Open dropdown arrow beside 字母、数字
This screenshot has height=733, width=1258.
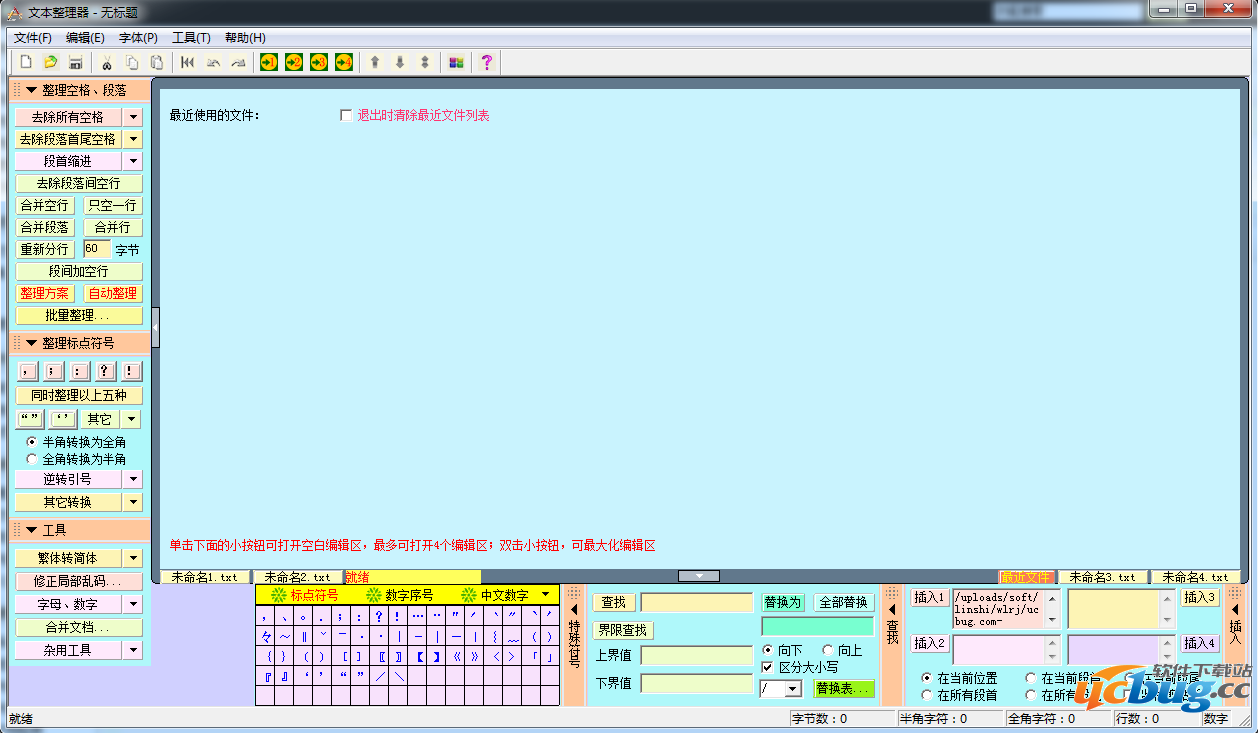tap(133, 604)
